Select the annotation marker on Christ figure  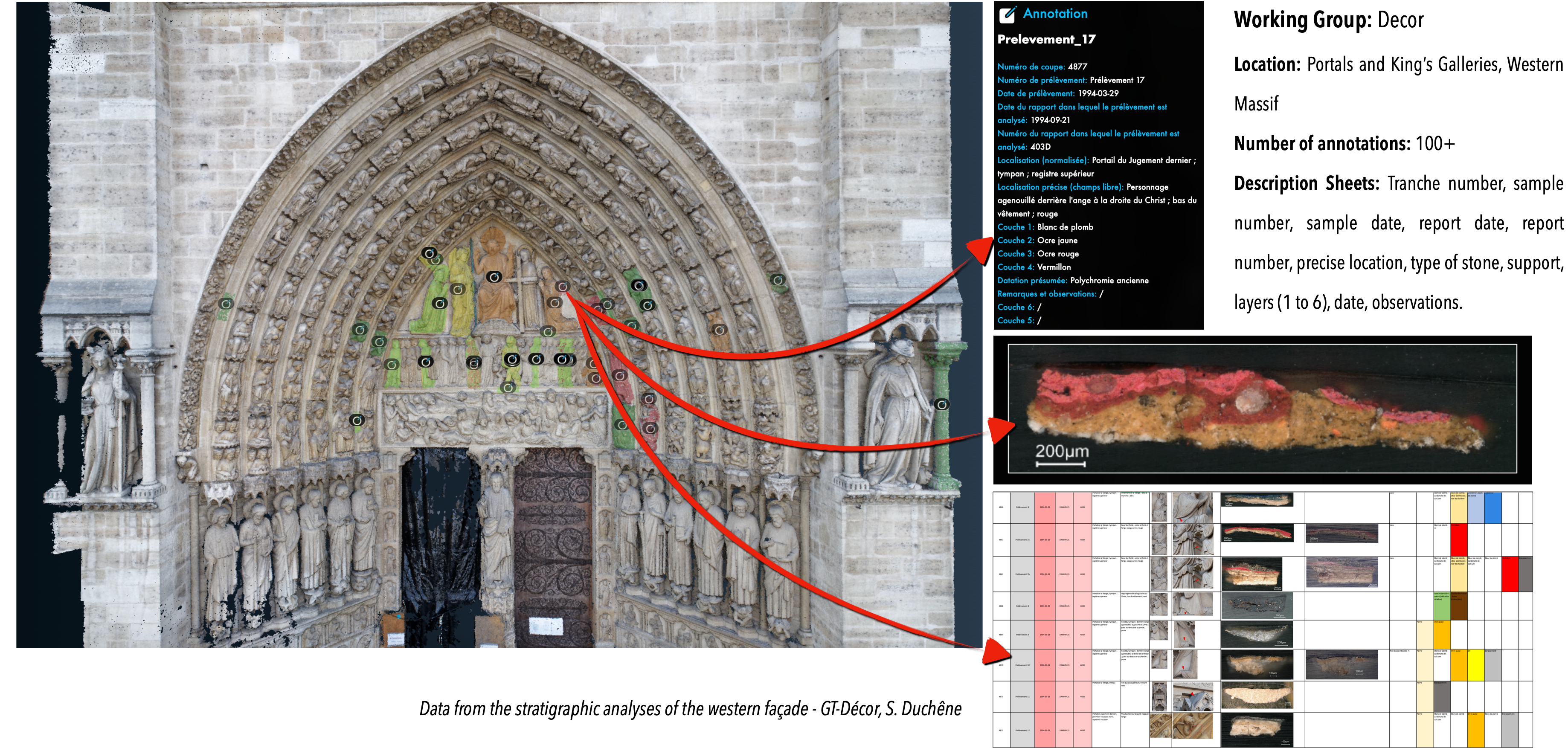pyautogui.click(x=494, y=278)
